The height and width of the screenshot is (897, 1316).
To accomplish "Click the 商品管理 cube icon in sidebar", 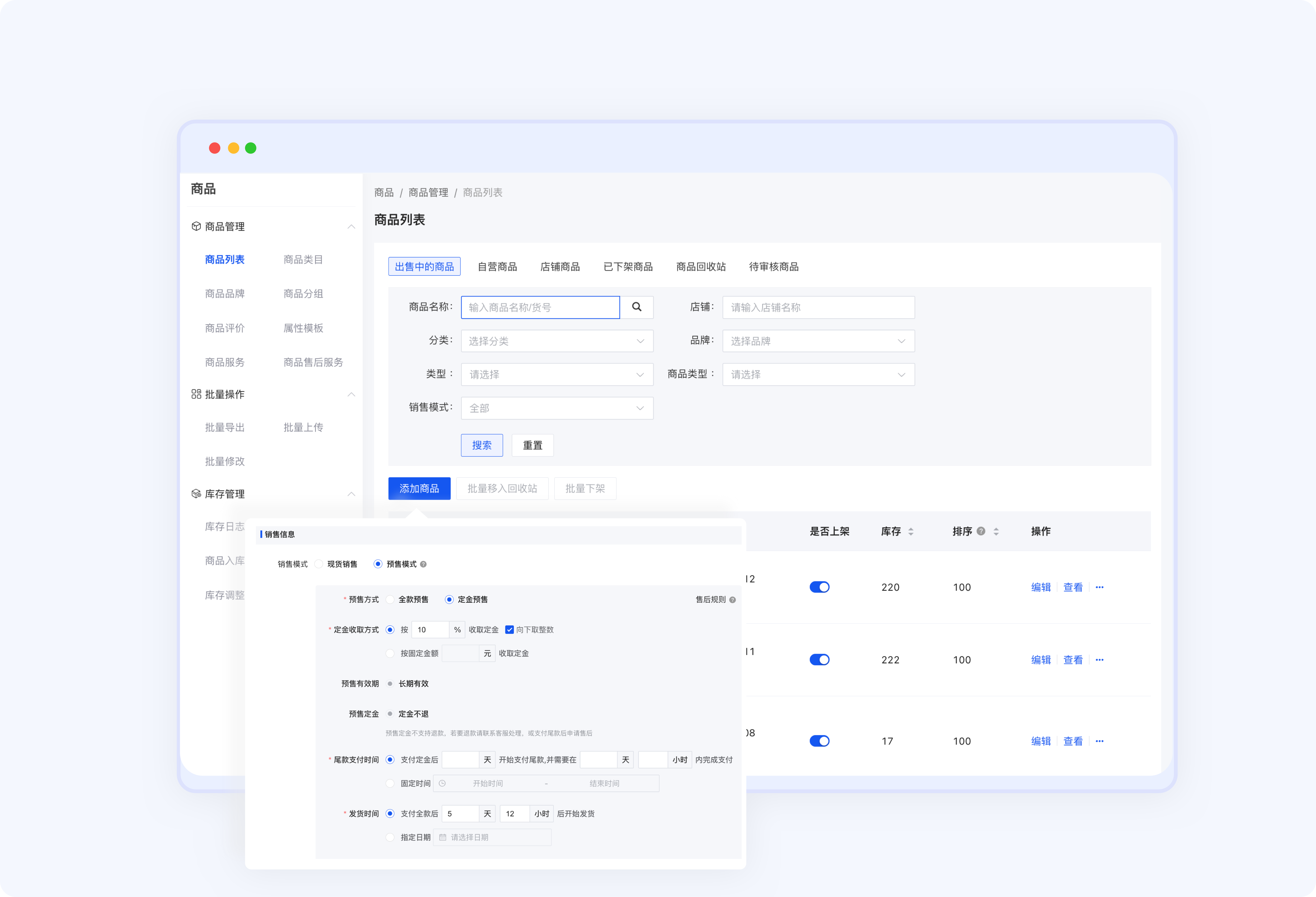I will point(196,226).
